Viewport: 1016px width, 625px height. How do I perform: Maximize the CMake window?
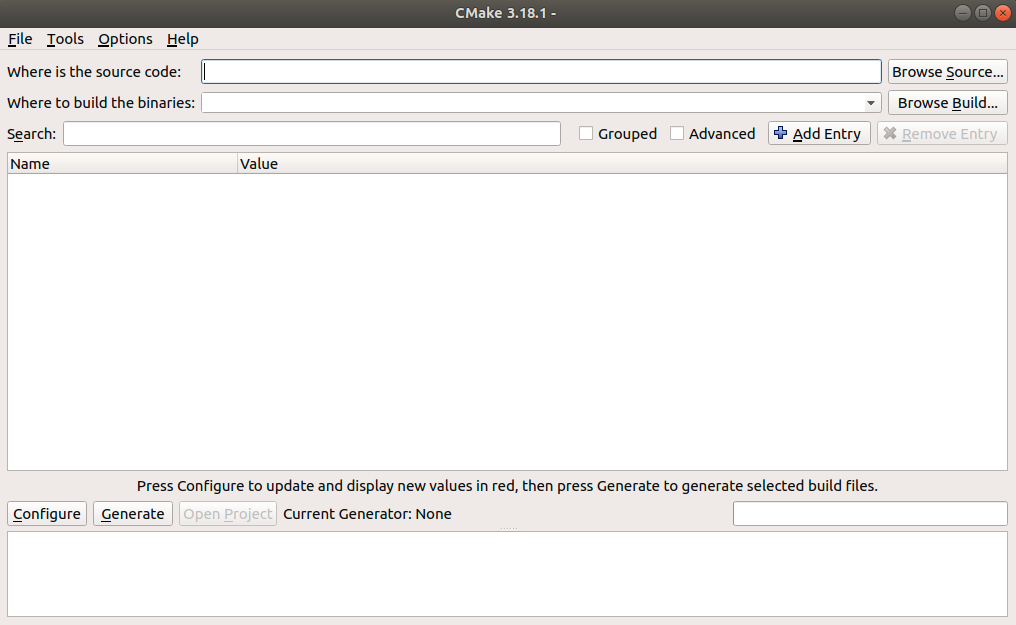983,13
